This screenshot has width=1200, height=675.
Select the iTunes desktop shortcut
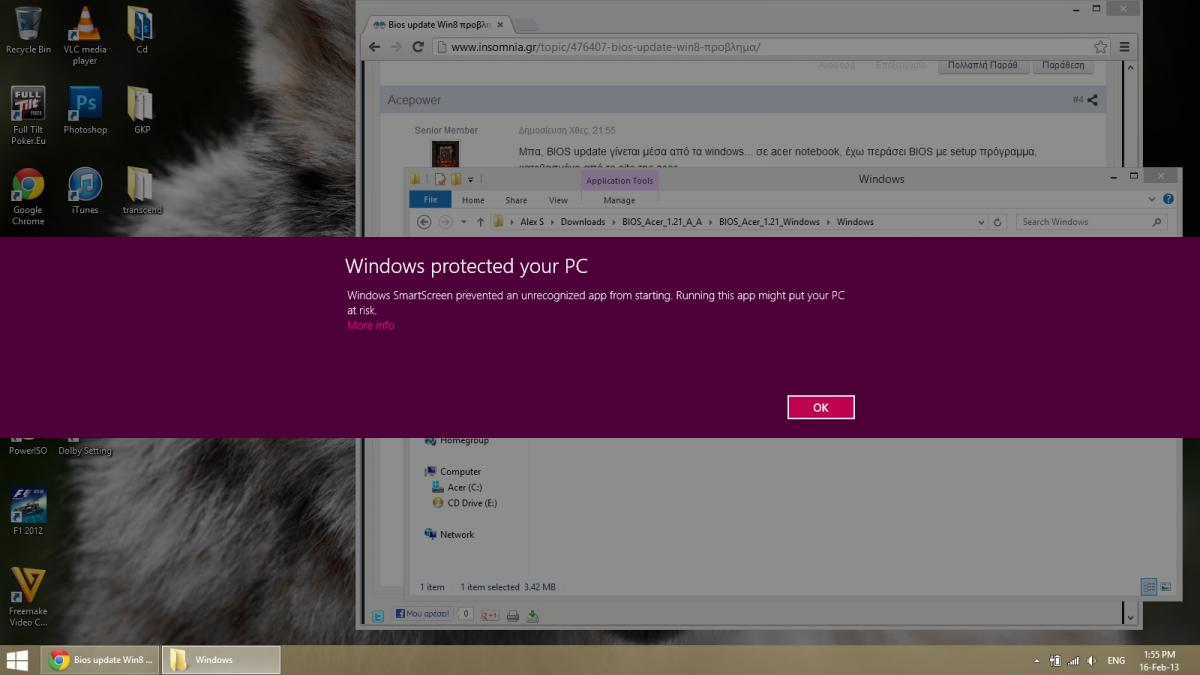click(85, 191)
